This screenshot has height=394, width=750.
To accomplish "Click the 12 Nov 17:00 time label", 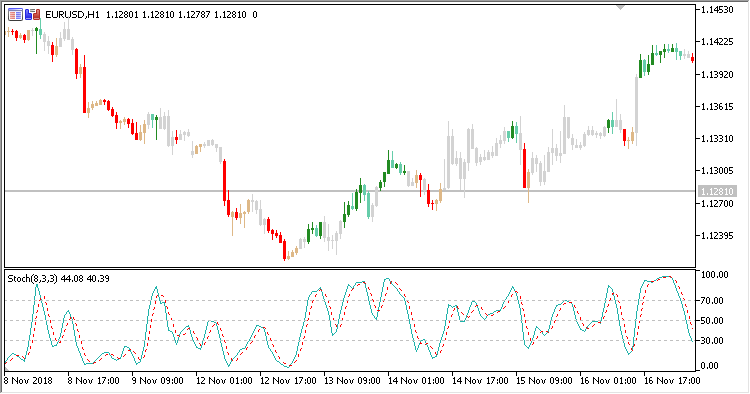I will click(288, 381).
